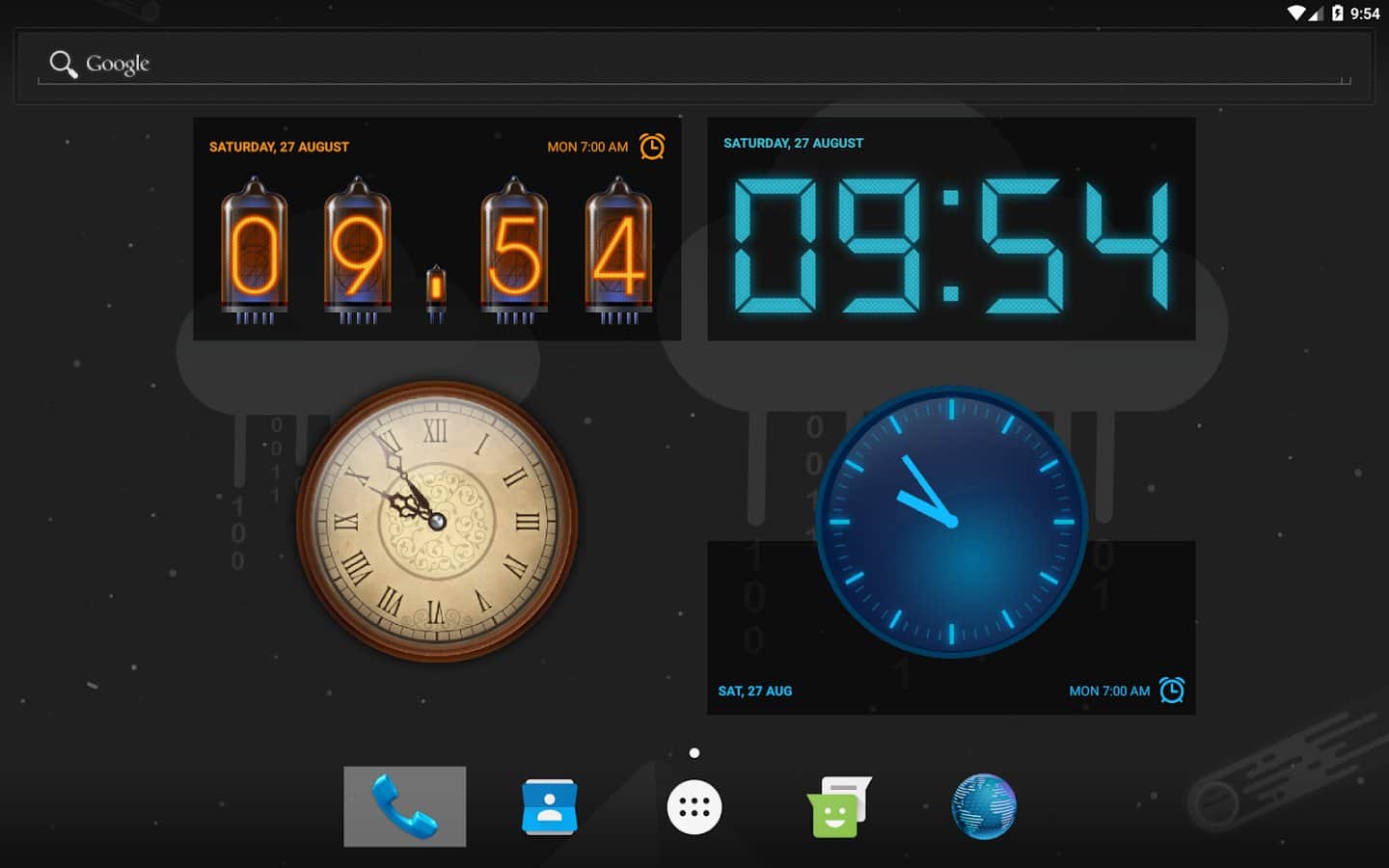Tap the blue MON 7:00 AM alarm text
This screenshot has width=1389, height=868.
point(1109,692)
